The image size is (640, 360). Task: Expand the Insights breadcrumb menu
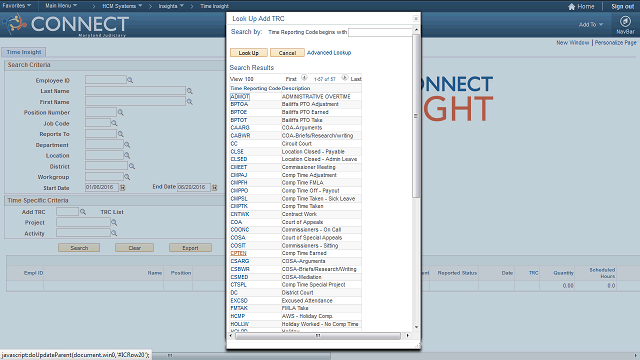(171, 6)
